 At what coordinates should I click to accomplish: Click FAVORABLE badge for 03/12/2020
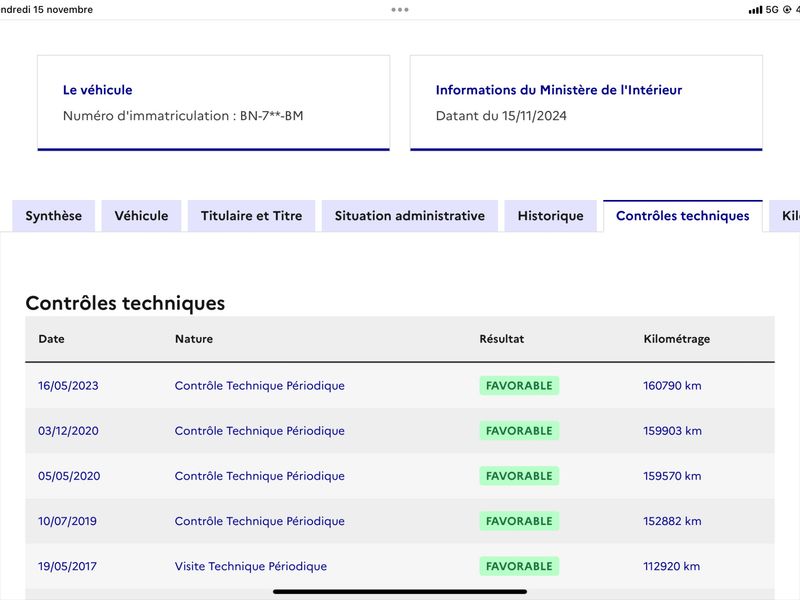coord(519,431)
